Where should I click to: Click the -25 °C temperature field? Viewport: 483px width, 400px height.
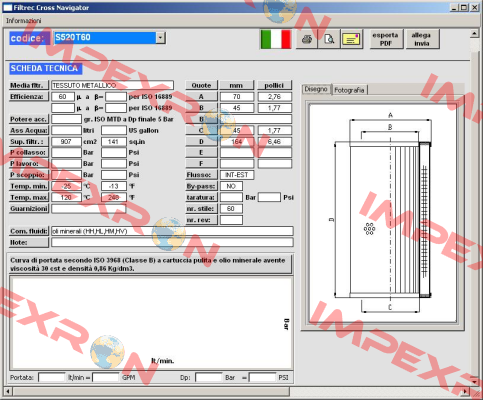point(66,186)
